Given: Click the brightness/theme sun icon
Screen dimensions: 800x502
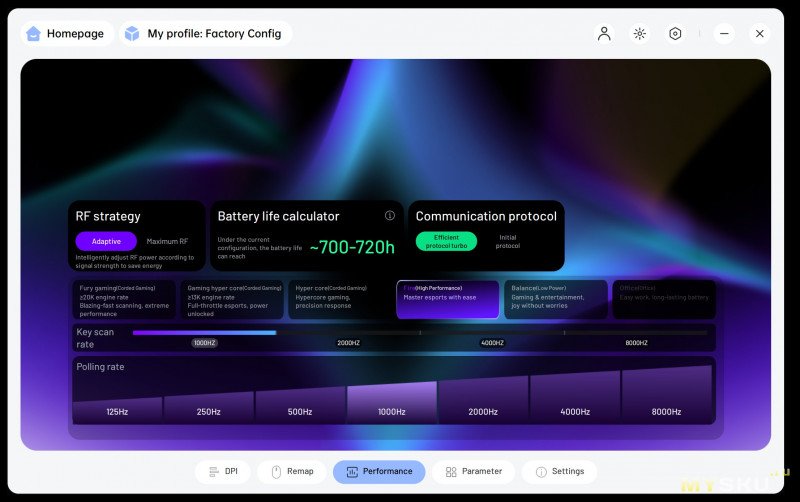Looking at the screenshot, I should coord(640,33).
